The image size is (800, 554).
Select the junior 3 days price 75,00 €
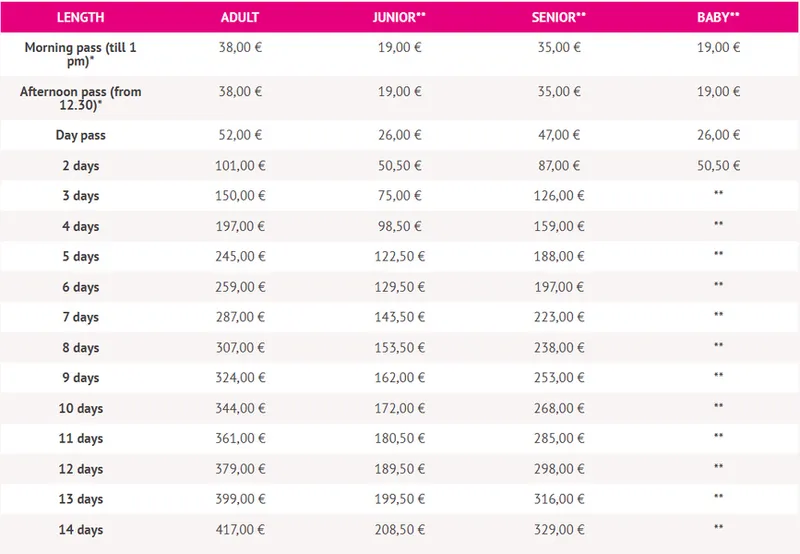(399, 195)
